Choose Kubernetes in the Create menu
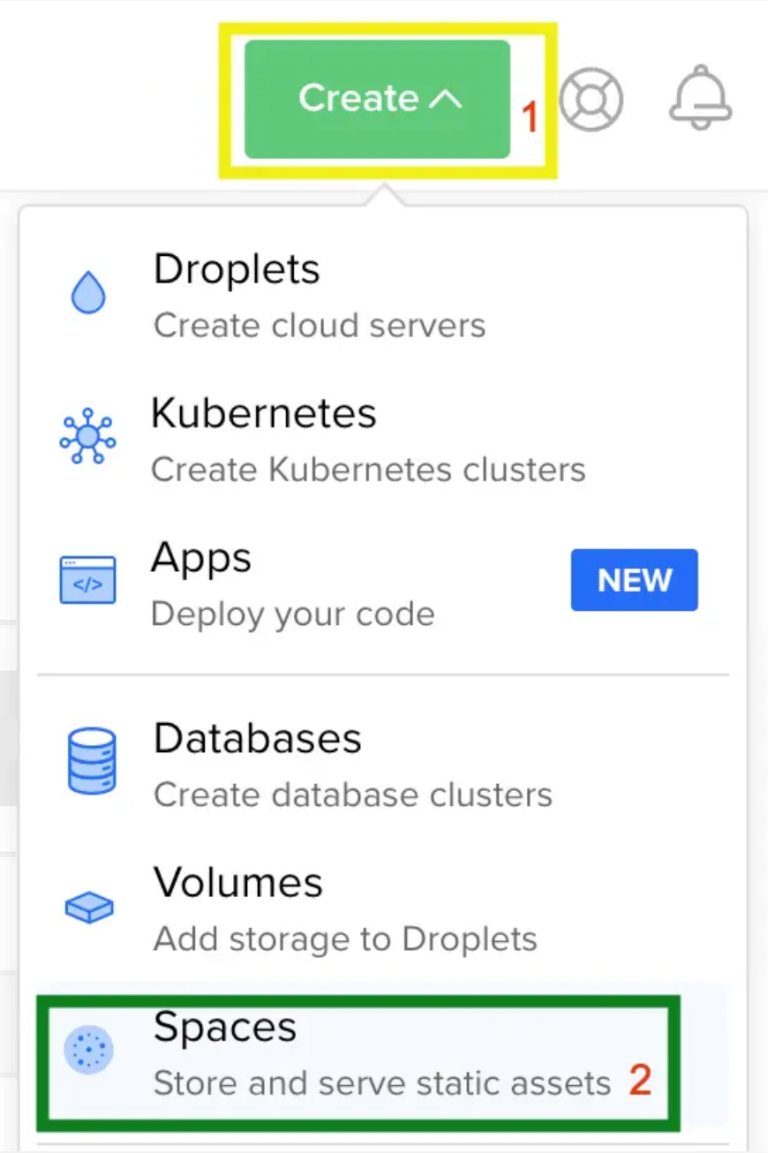This screenshot has width=768, height=1153. pyautogui.click(x=263, y=413)
